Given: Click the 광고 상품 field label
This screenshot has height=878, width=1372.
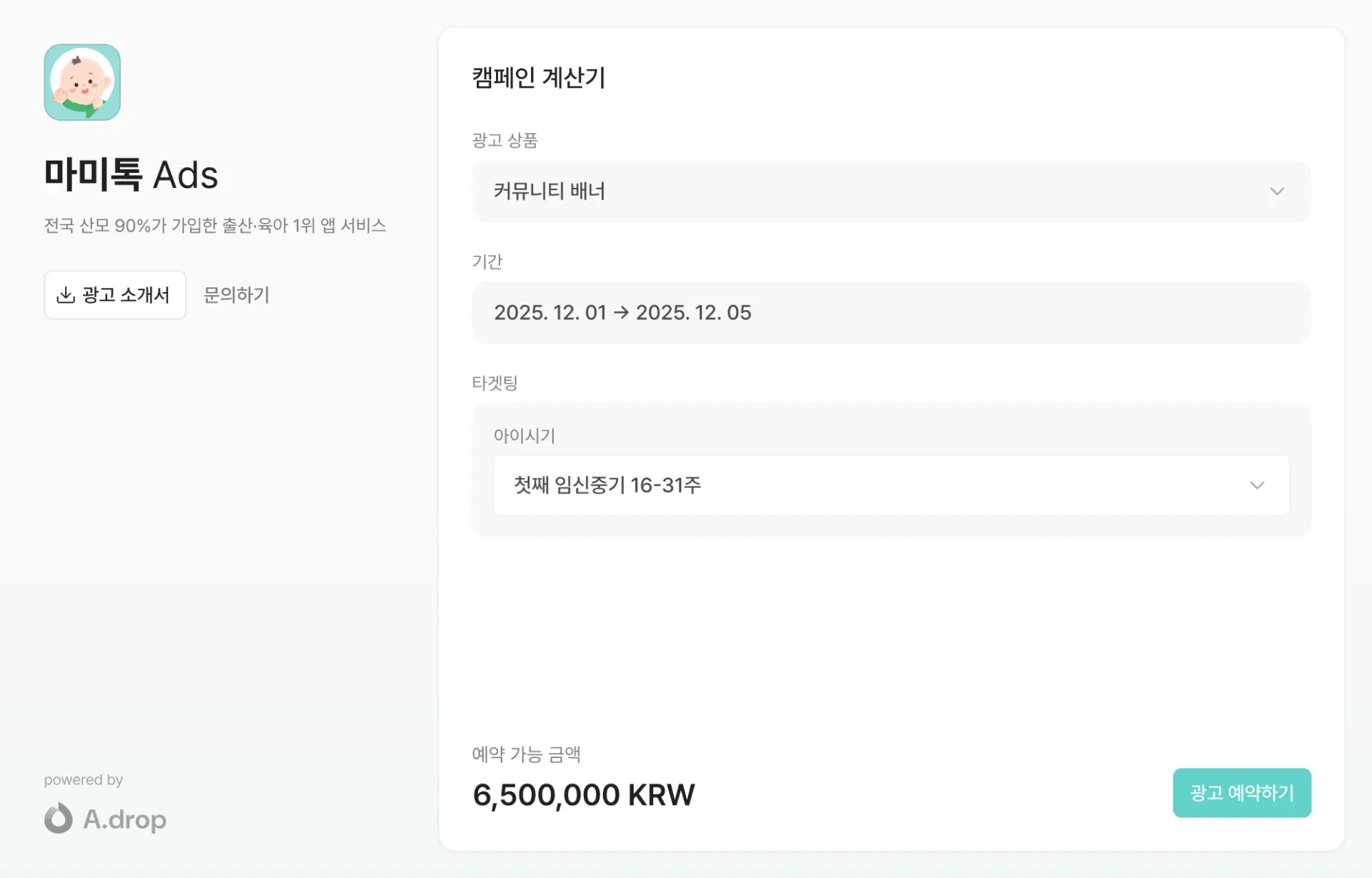Looking at the screenshot, I should [x=504, y=141].
